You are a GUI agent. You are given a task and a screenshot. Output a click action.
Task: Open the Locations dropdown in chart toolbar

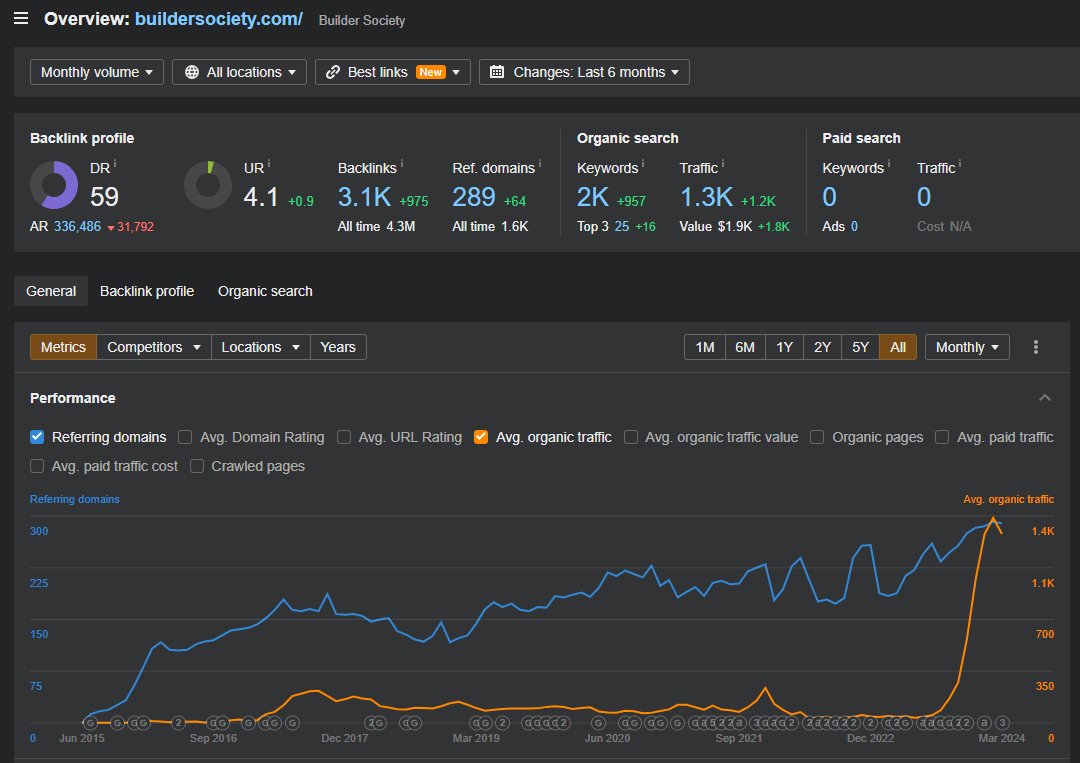pos(260,347)
